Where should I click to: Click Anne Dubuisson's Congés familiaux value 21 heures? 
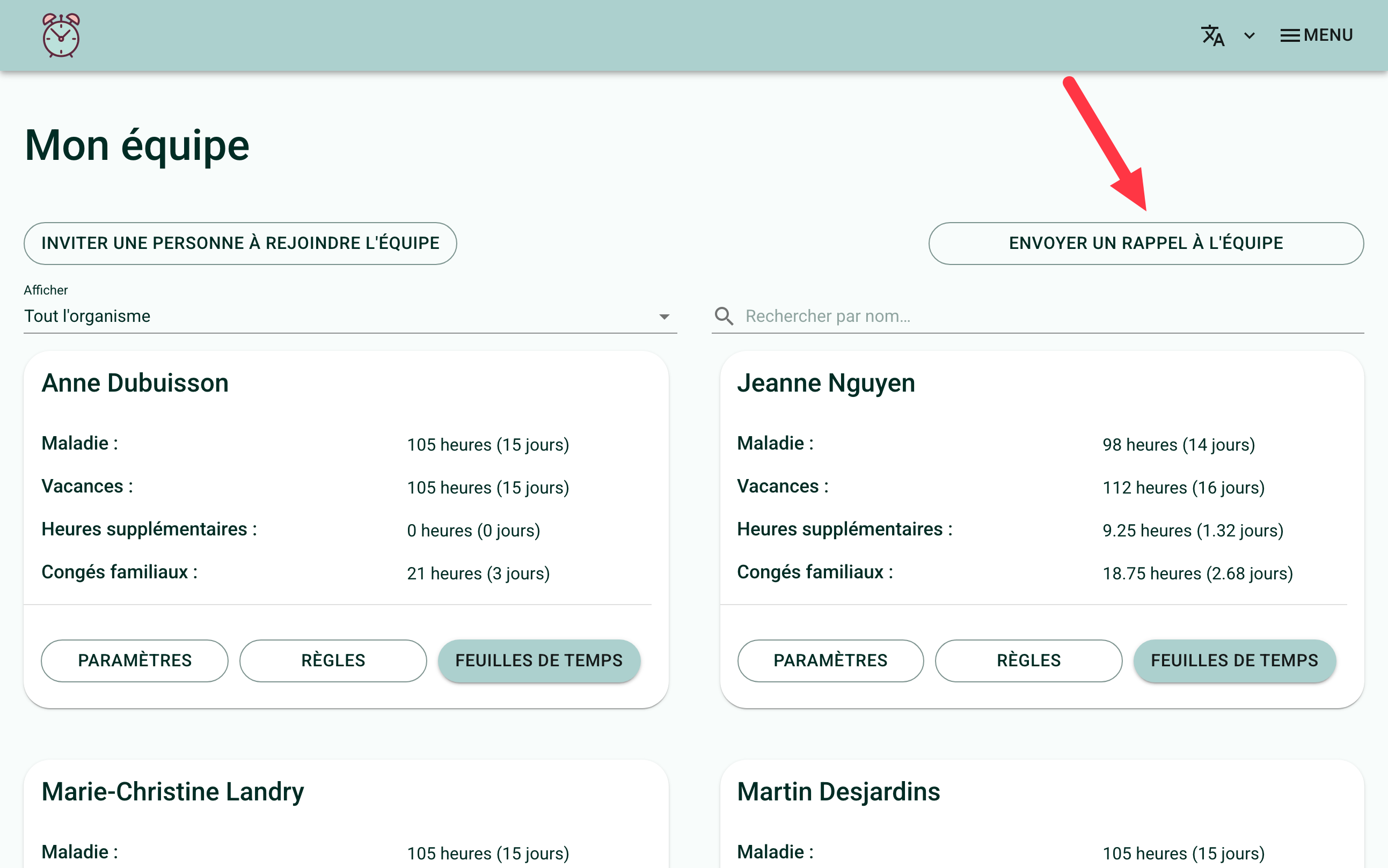pos(478,573)
